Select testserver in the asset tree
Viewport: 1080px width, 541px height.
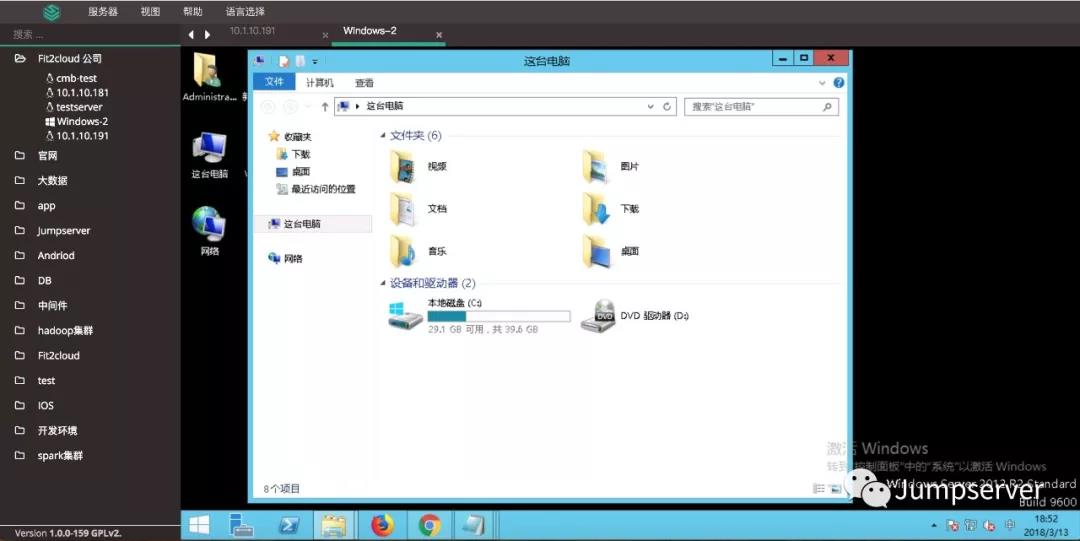[79, 107]
